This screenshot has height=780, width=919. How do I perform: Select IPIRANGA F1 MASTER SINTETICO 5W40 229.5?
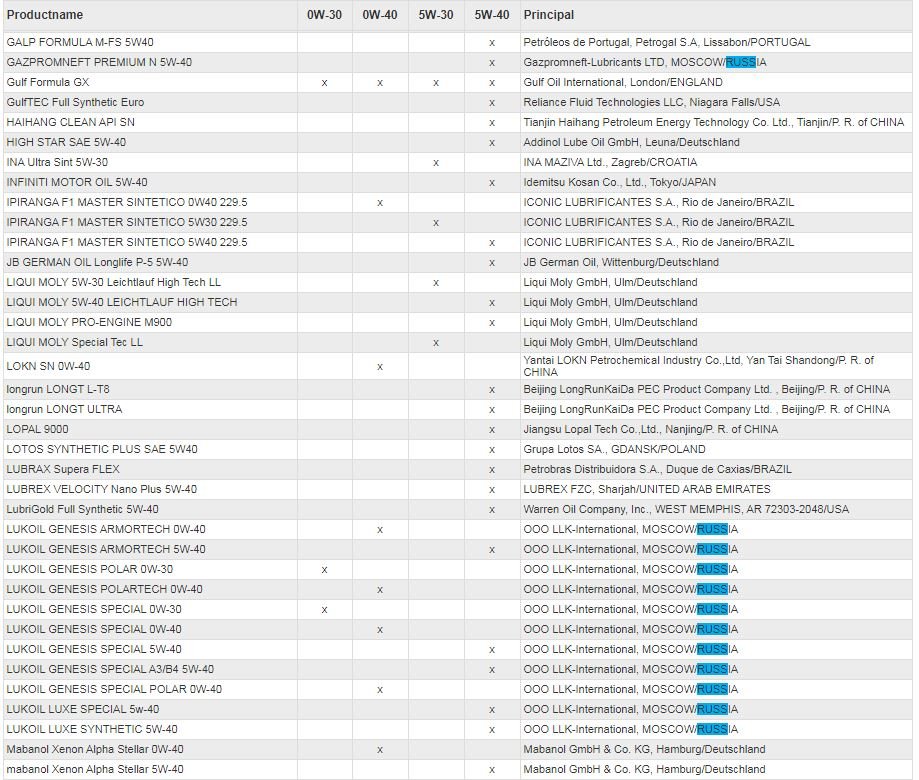127,242
